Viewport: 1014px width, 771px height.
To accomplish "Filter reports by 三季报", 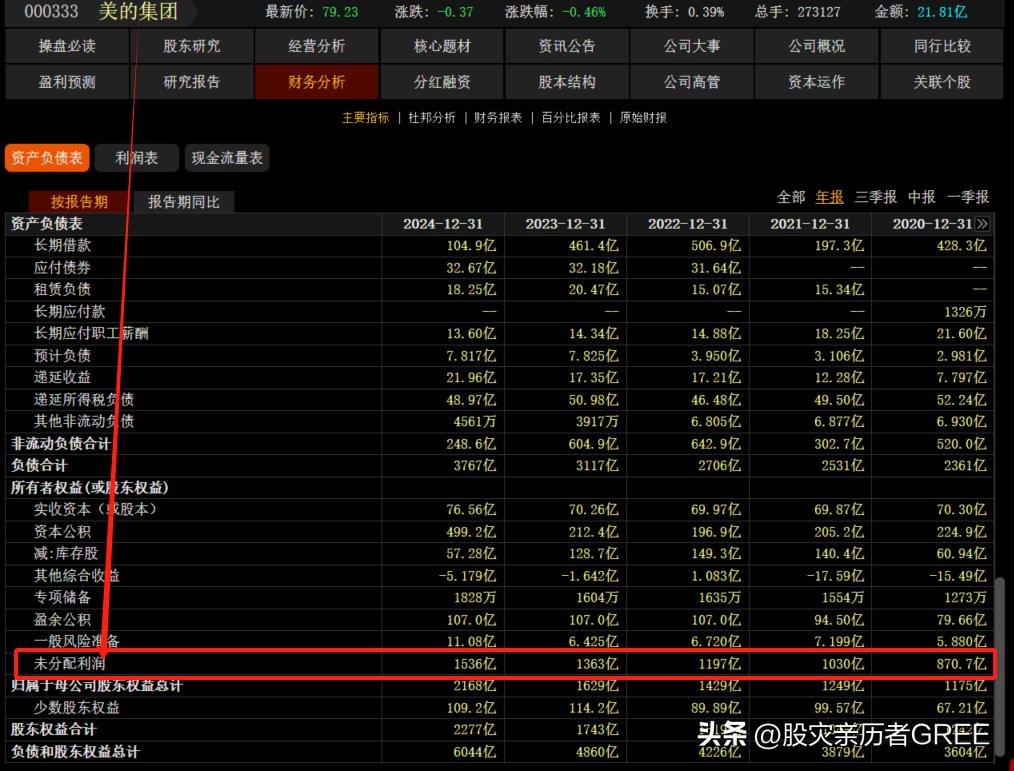I will (x=876, y=197).
